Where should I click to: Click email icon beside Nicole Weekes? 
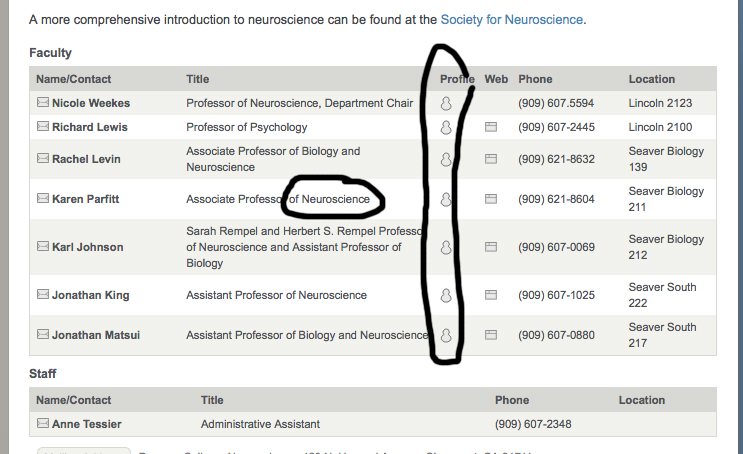pos(42,103)
